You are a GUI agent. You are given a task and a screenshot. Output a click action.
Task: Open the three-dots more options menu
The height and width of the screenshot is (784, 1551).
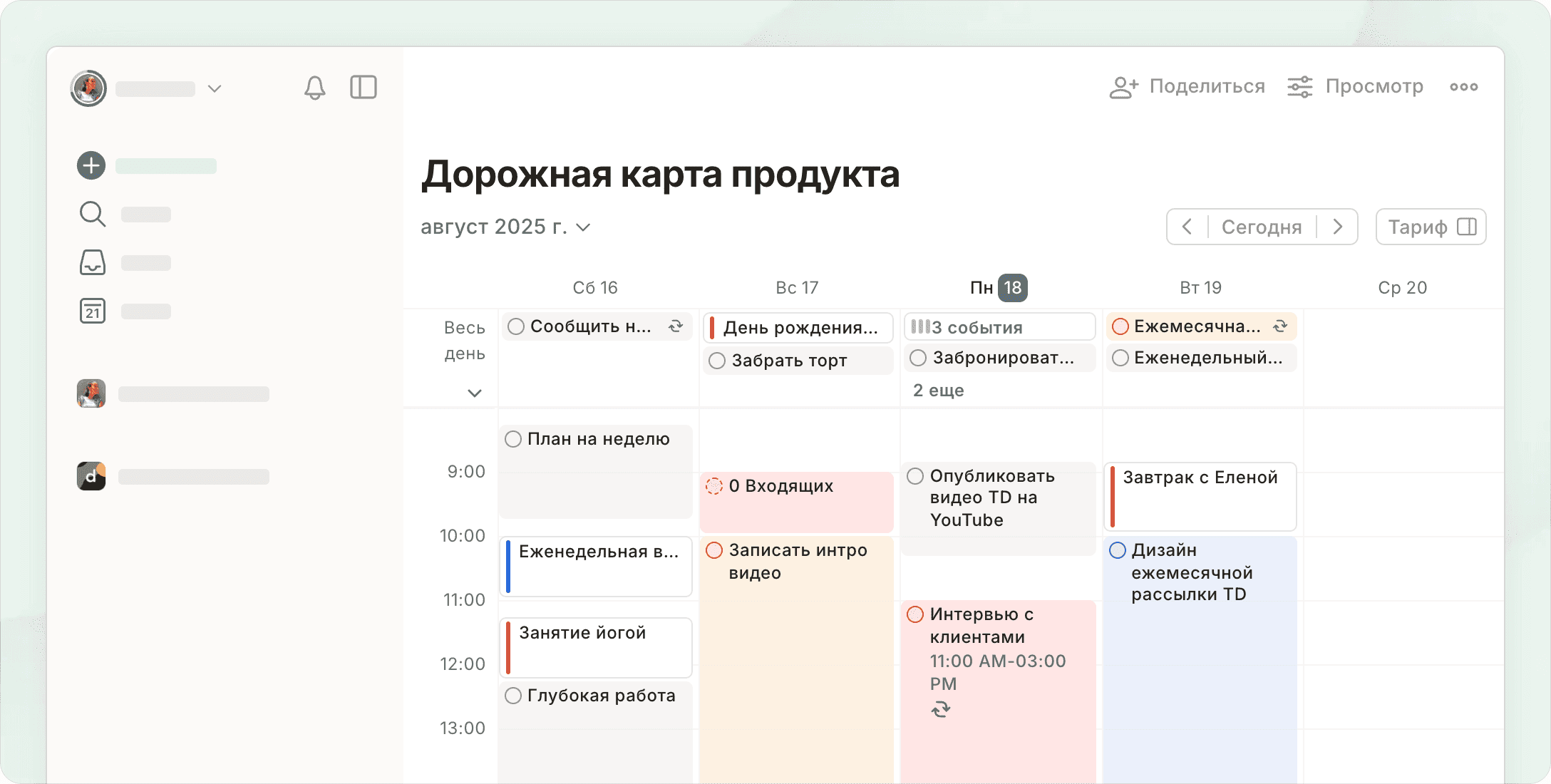click(1463, 87)
